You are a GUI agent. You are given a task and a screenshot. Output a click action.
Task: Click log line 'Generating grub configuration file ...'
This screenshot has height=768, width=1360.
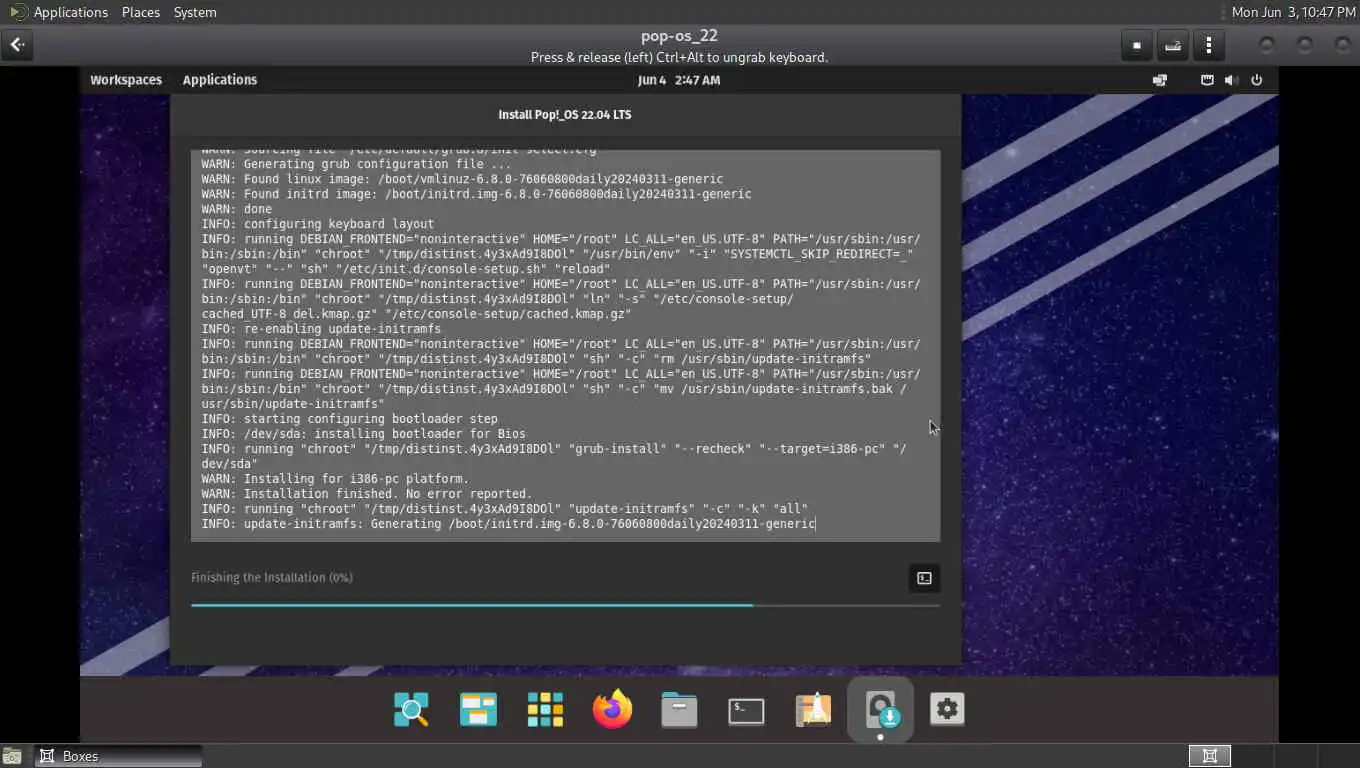pyautogui.click(x=377, y=164)
